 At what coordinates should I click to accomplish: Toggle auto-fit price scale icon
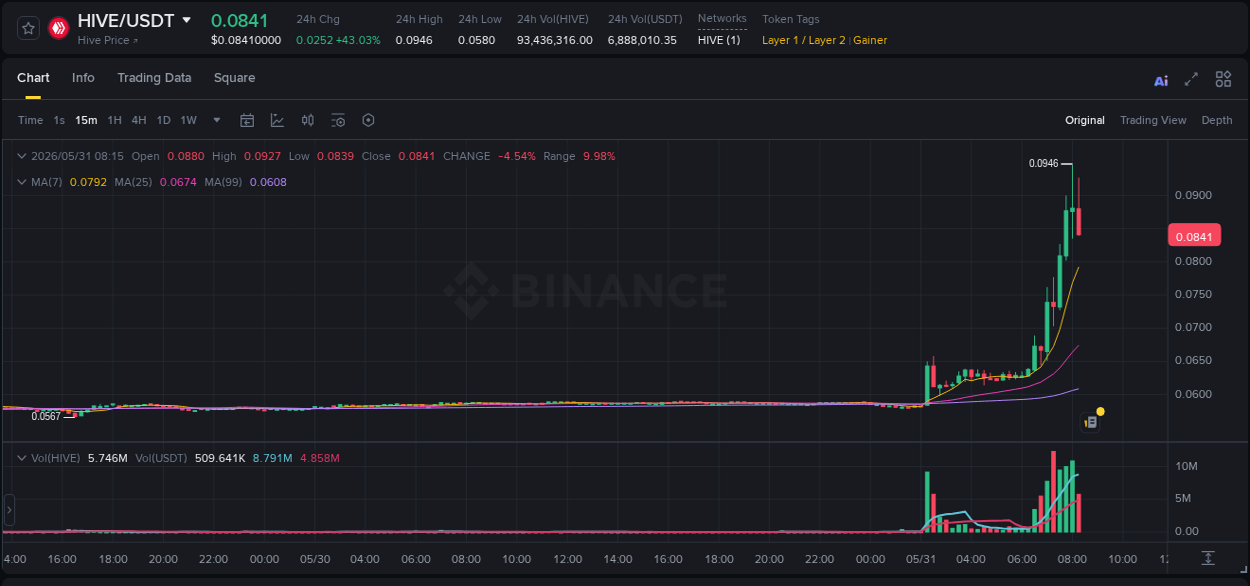tap(1208, 558)
